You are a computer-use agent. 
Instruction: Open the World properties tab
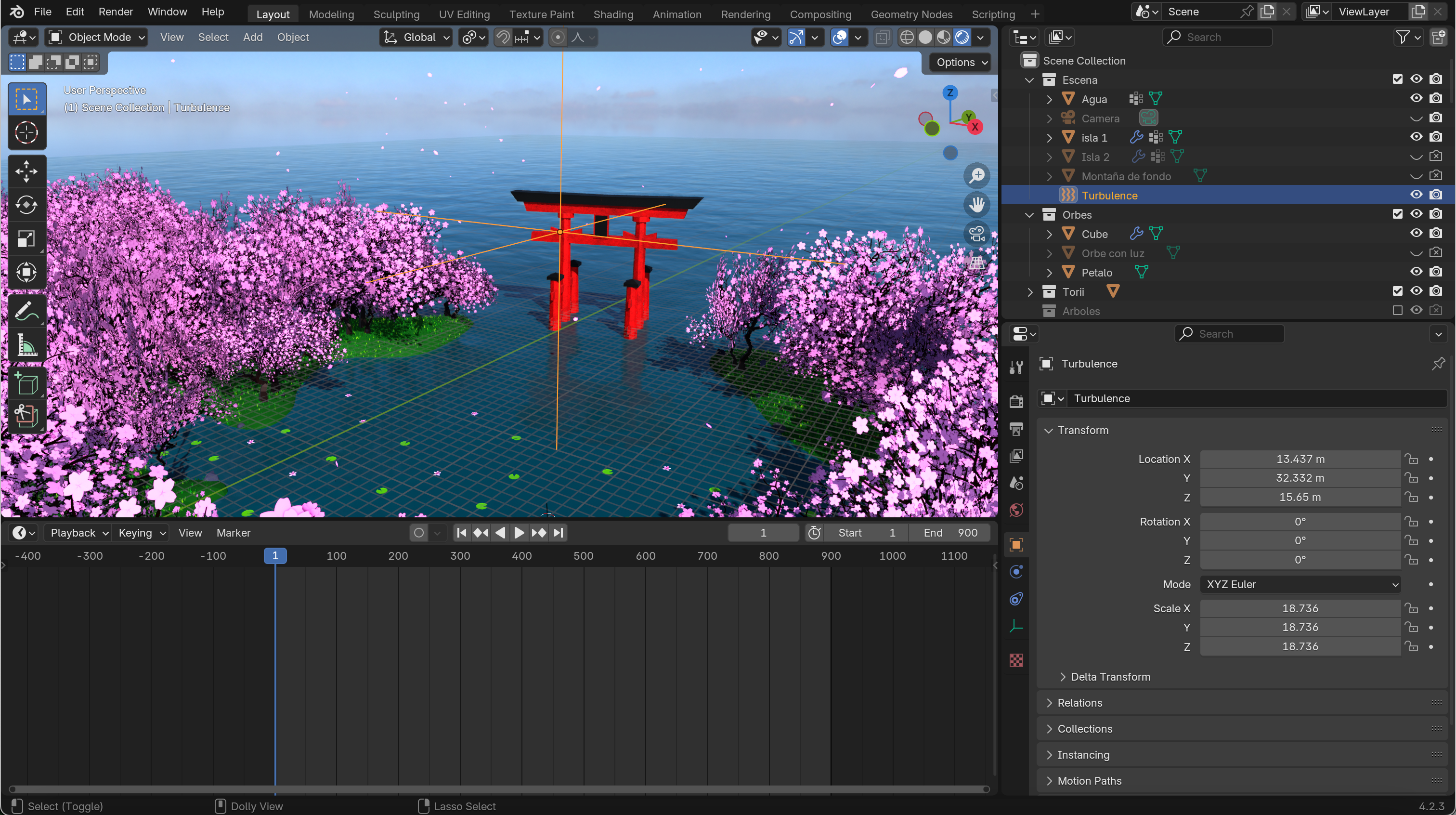click(1016, 510)
